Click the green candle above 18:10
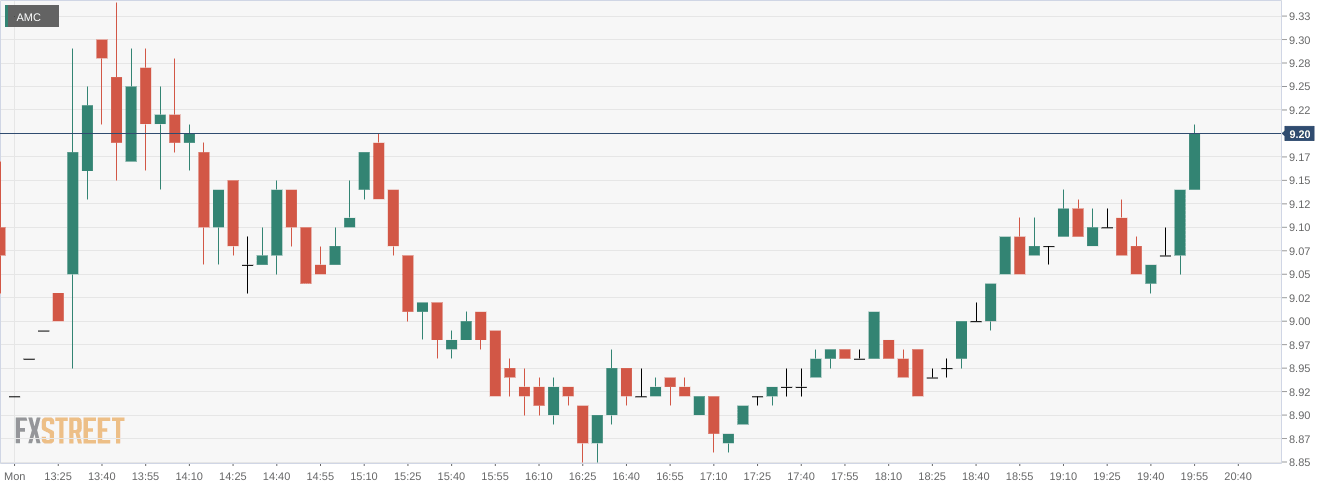Screen dimensions: 1340x489 [874, 334]
